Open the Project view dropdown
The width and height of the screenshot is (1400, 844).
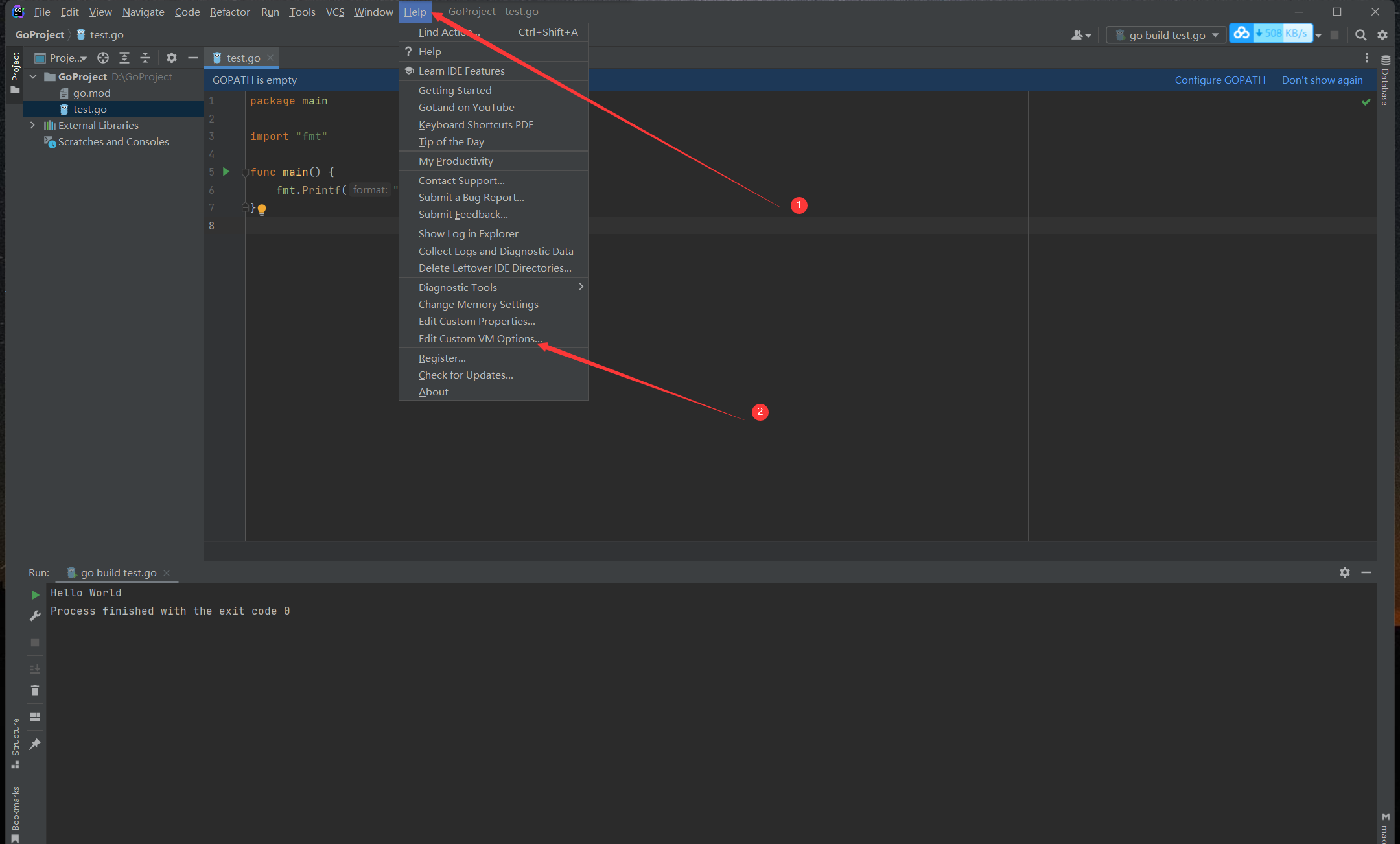pos(62,58)
